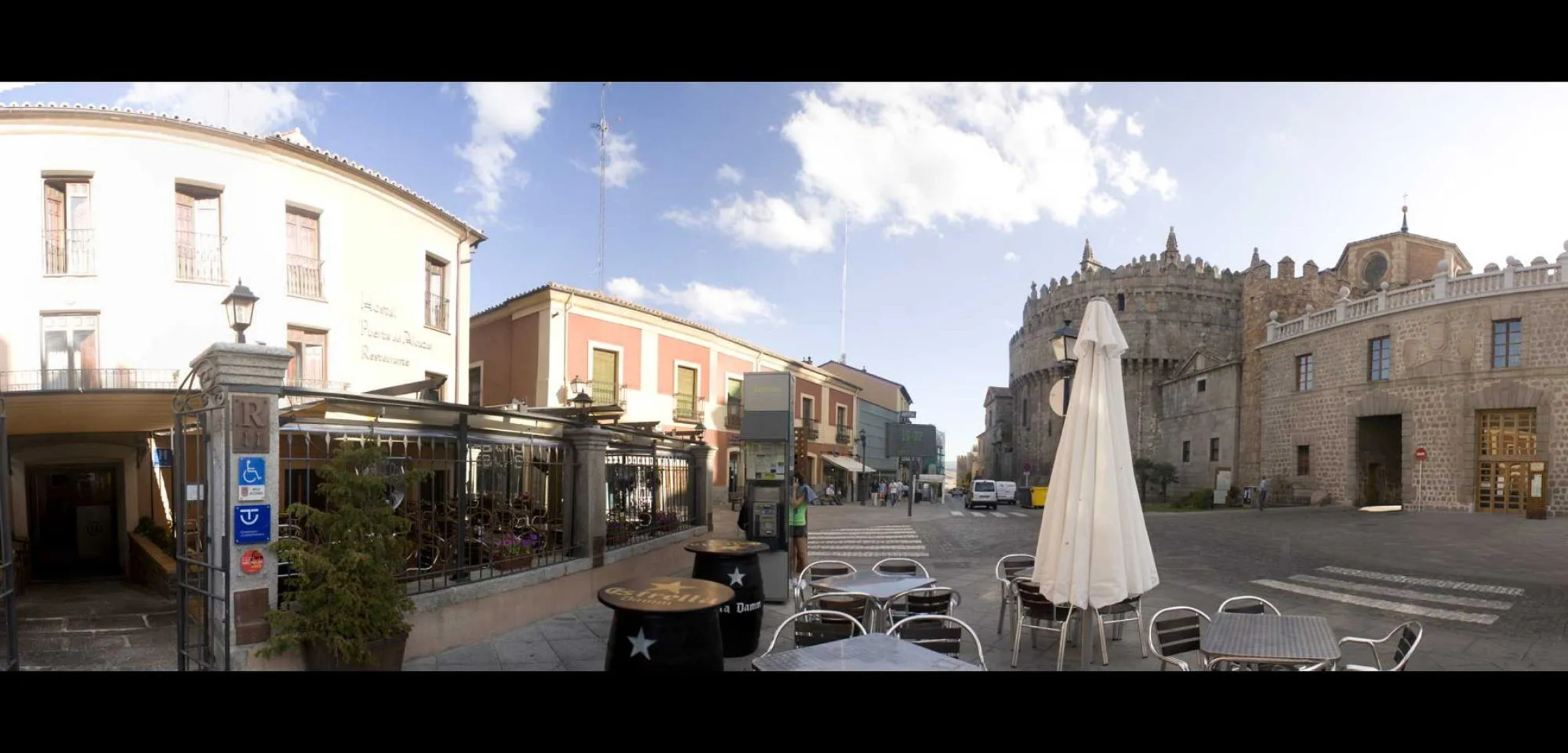Click the round rose window on cathedral
This screenshot has width=1568, height=753.
[1375, 268]
